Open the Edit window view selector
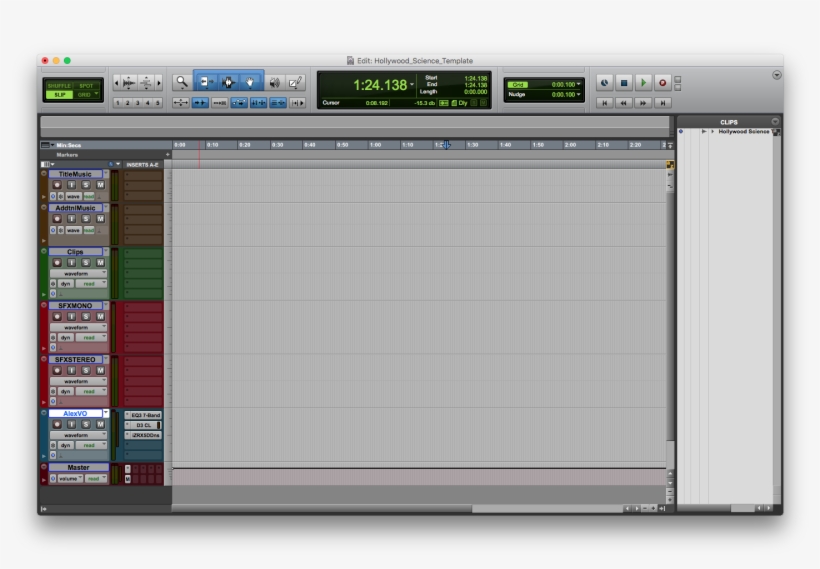This screenshot has height=569, width=820. click(47, 164)
